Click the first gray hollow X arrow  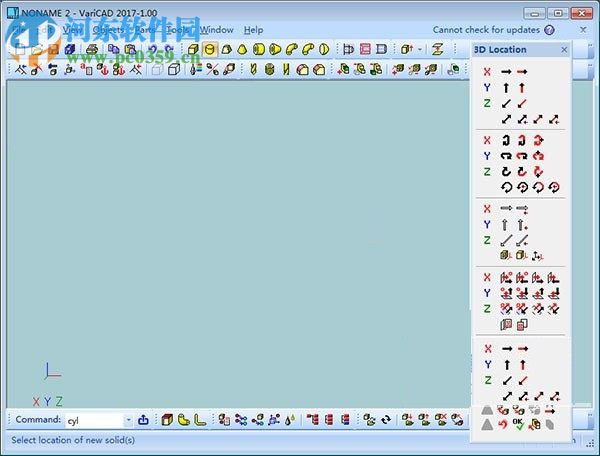click(x=506, y=208)
